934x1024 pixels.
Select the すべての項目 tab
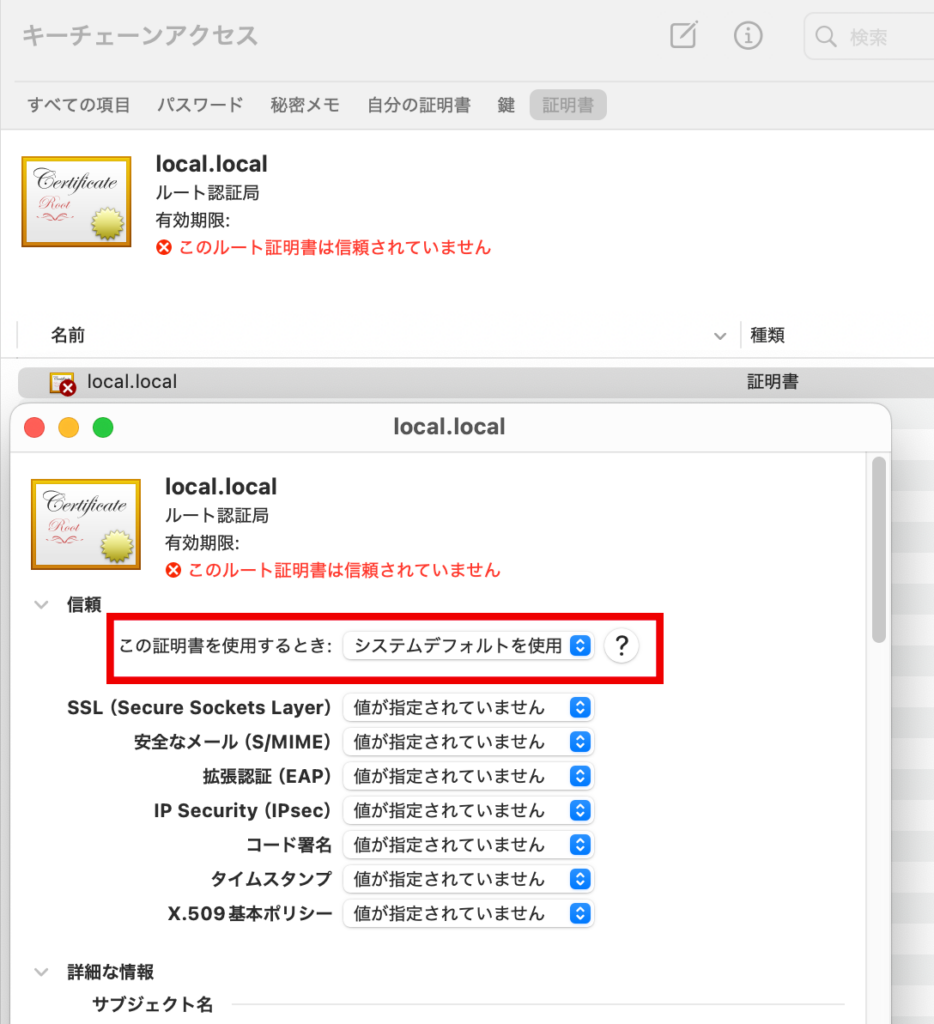click(x=79, y=105)
